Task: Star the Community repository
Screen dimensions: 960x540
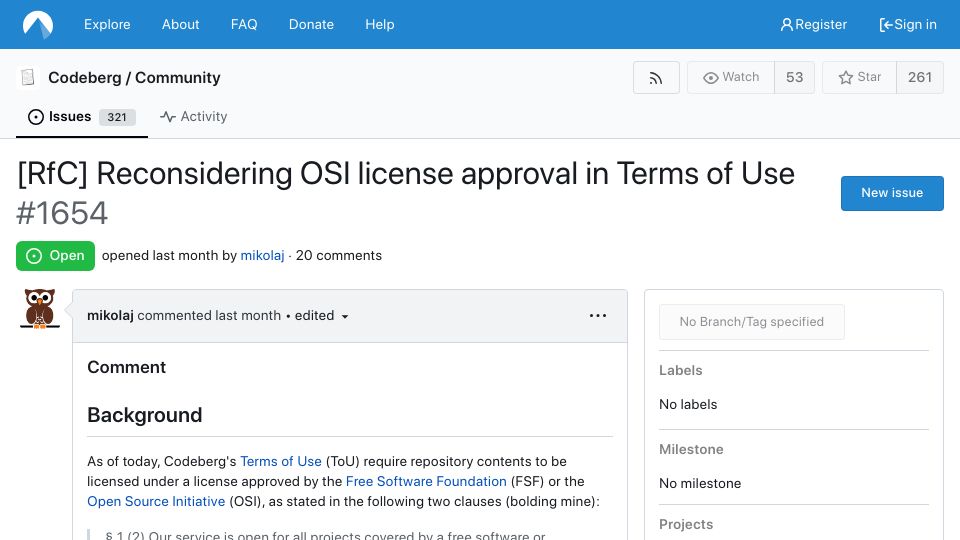Action: [860, 78]
